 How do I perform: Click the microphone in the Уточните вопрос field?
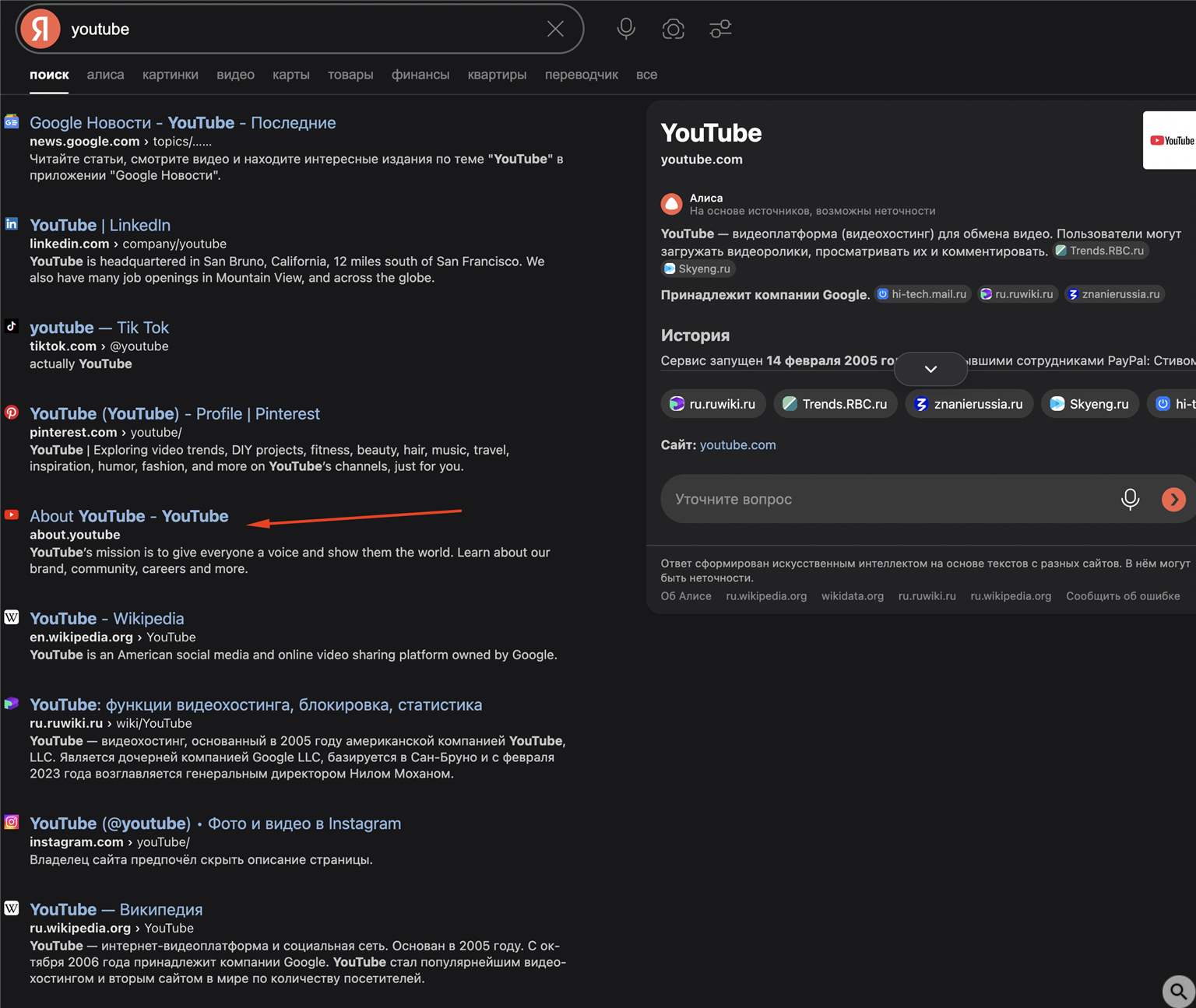(x=1130, y=499)
